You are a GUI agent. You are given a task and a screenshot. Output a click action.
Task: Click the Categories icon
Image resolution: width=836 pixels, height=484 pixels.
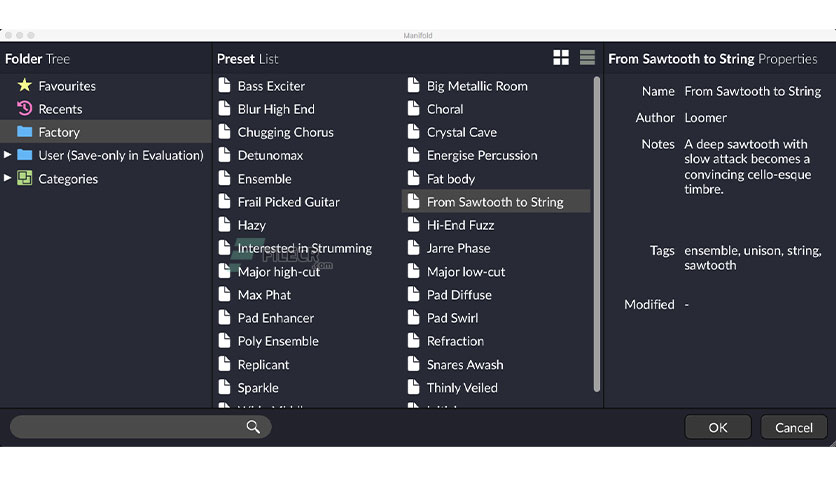[25, 178]
